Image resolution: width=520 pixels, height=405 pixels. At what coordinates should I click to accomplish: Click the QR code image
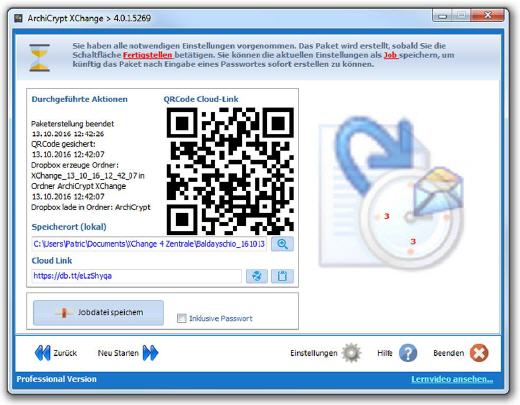230,171
